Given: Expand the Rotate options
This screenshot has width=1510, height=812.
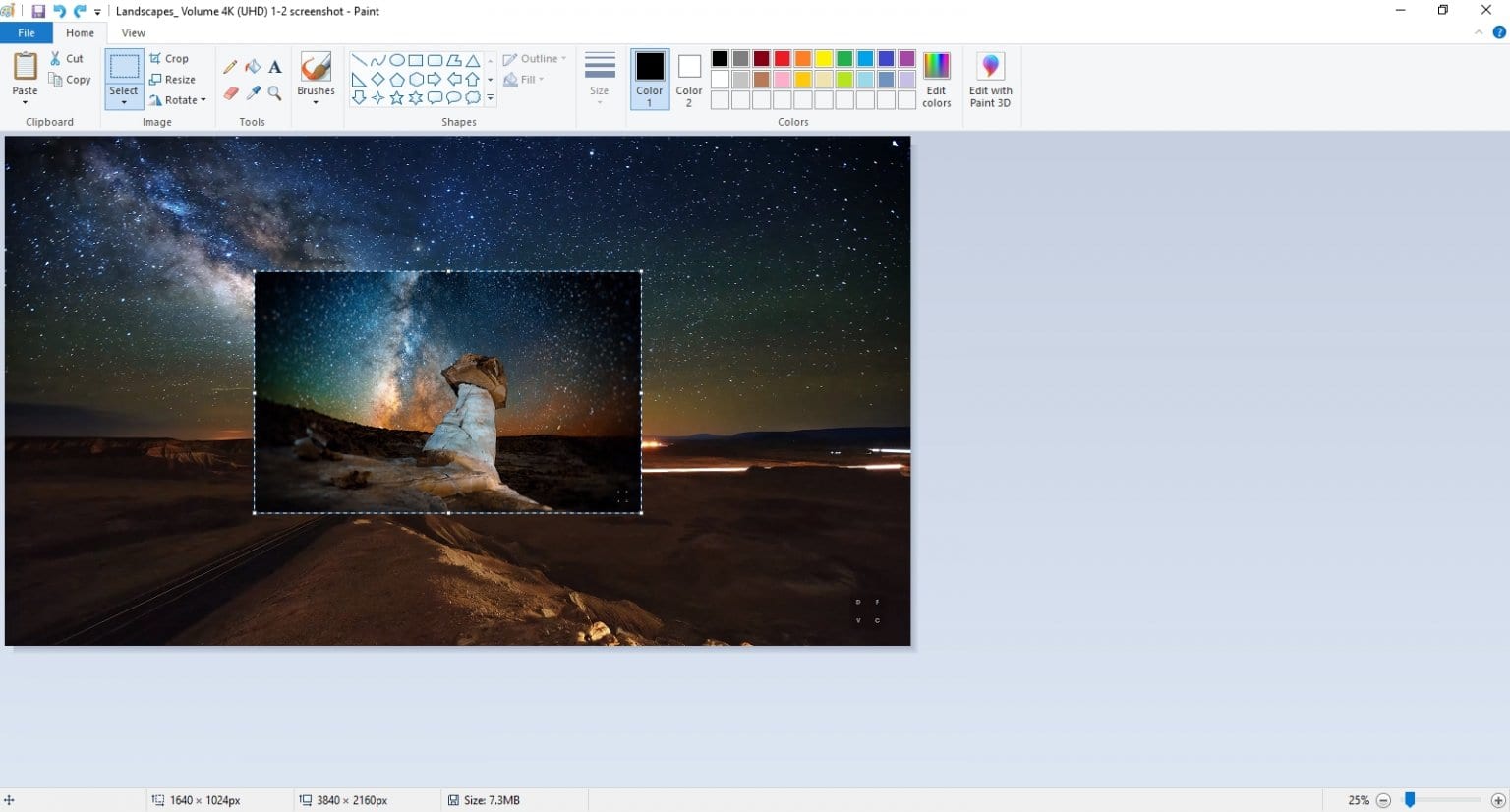Looking at the screenshot, I should click(x=178, y=99).
